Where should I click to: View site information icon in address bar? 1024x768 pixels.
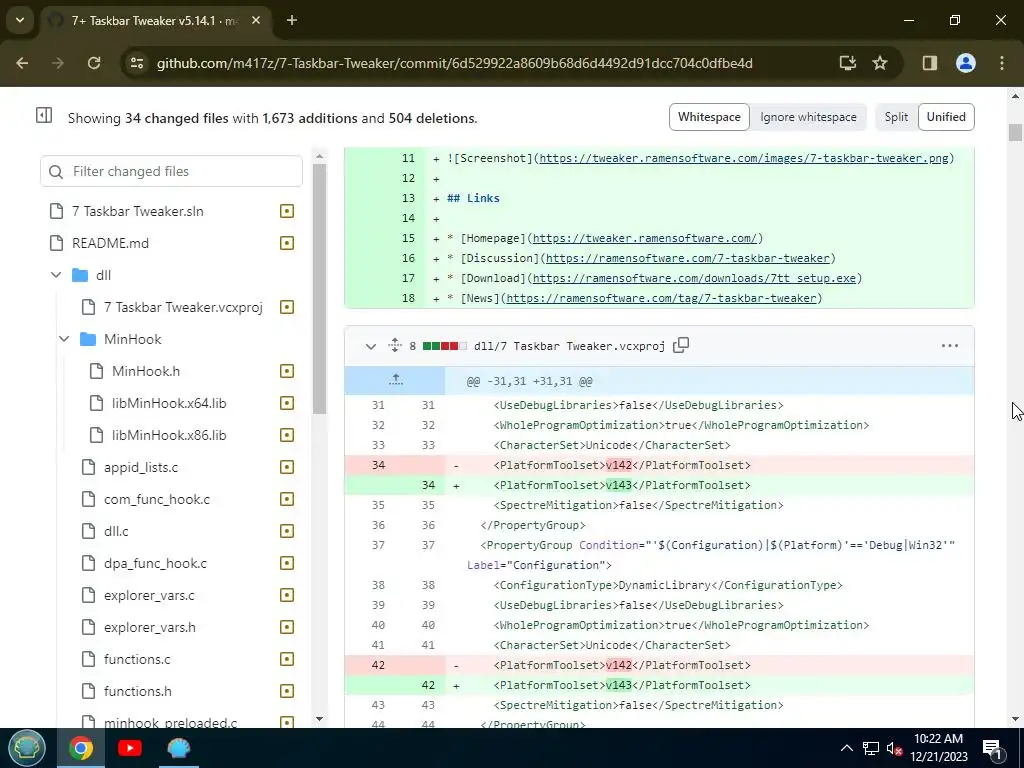point(136,63)
